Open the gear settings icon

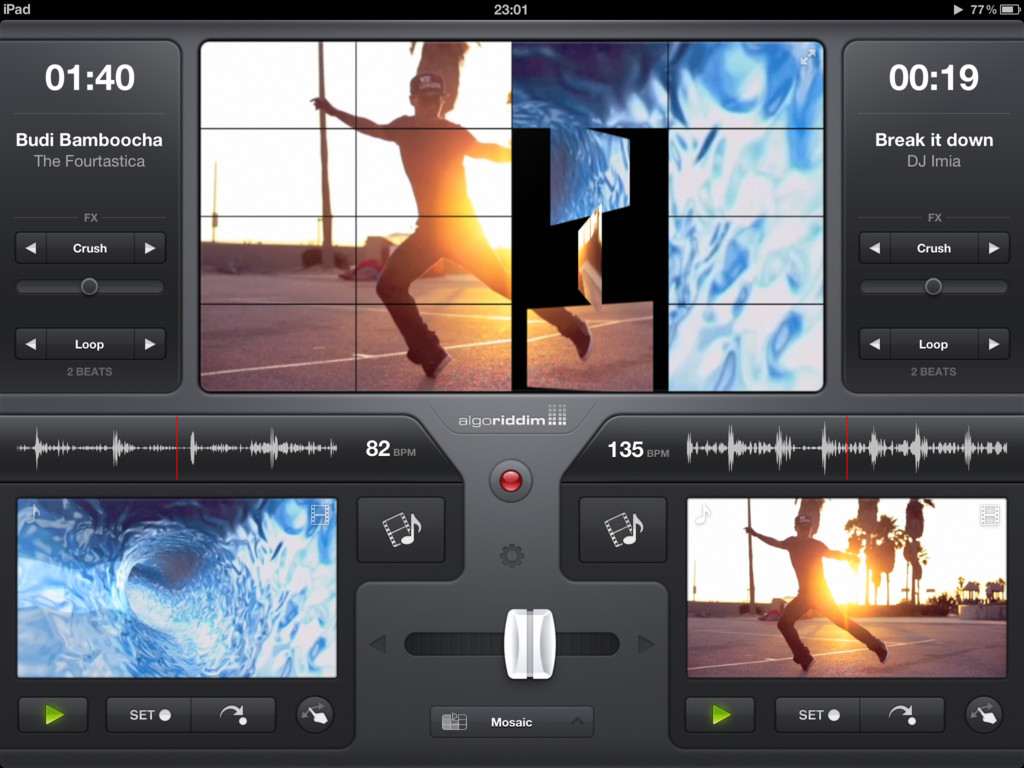(511, 556)
